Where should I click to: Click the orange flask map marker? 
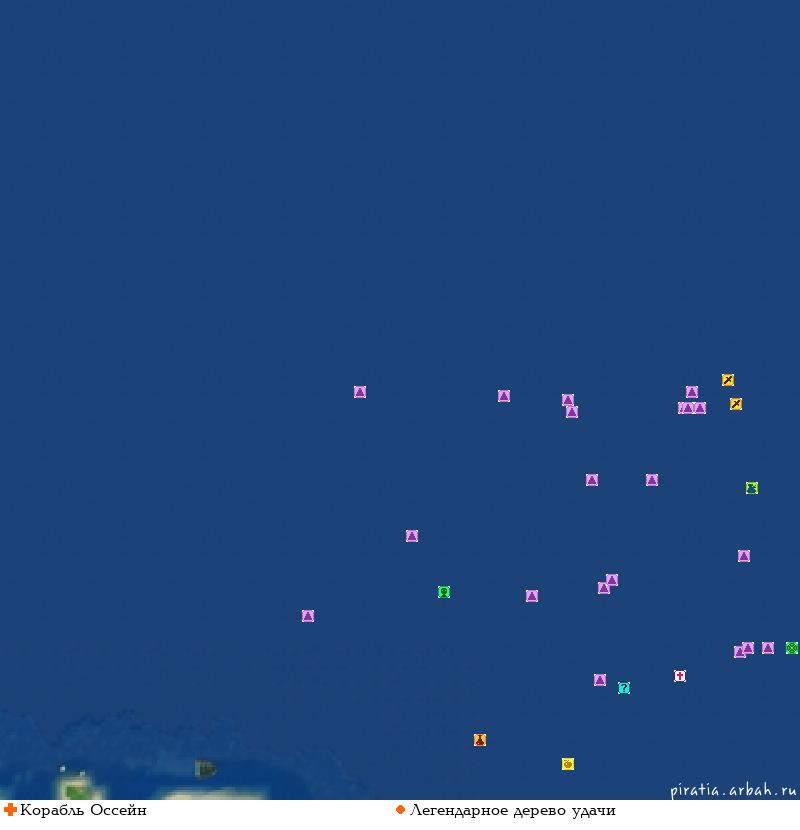pos(480,740)
